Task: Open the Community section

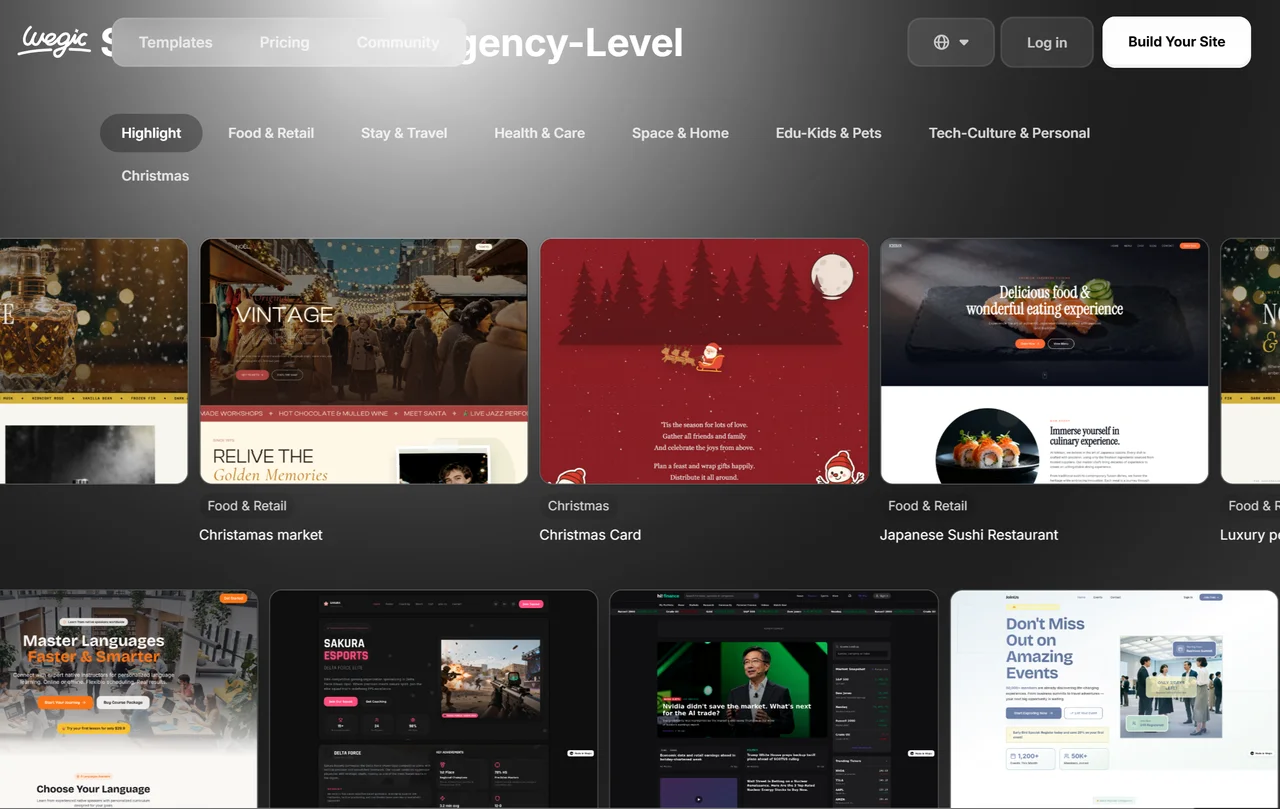Action: [398, 42]
